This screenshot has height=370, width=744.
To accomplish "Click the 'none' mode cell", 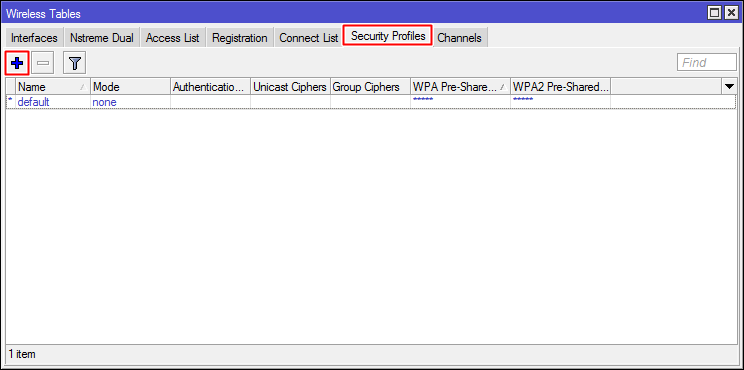I will [x=104, y=102].
